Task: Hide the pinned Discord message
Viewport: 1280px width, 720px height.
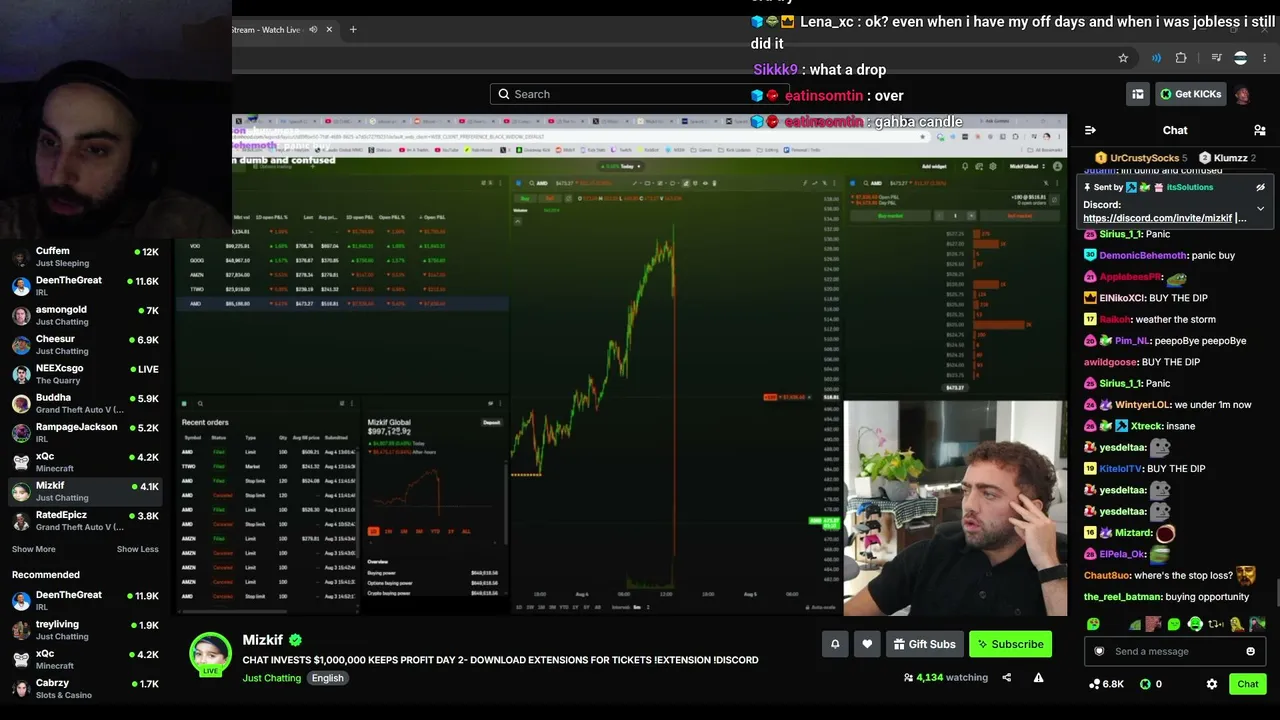Action: pyautogui.click(x=1260, y=187)
